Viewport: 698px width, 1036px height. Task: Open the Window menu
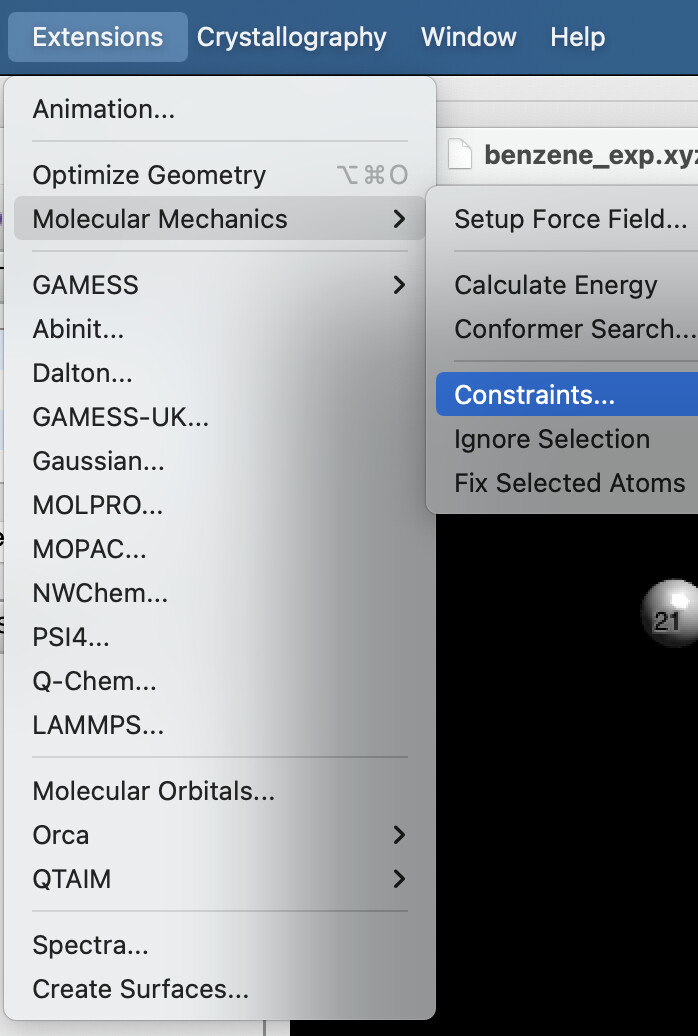coord(468,38)
